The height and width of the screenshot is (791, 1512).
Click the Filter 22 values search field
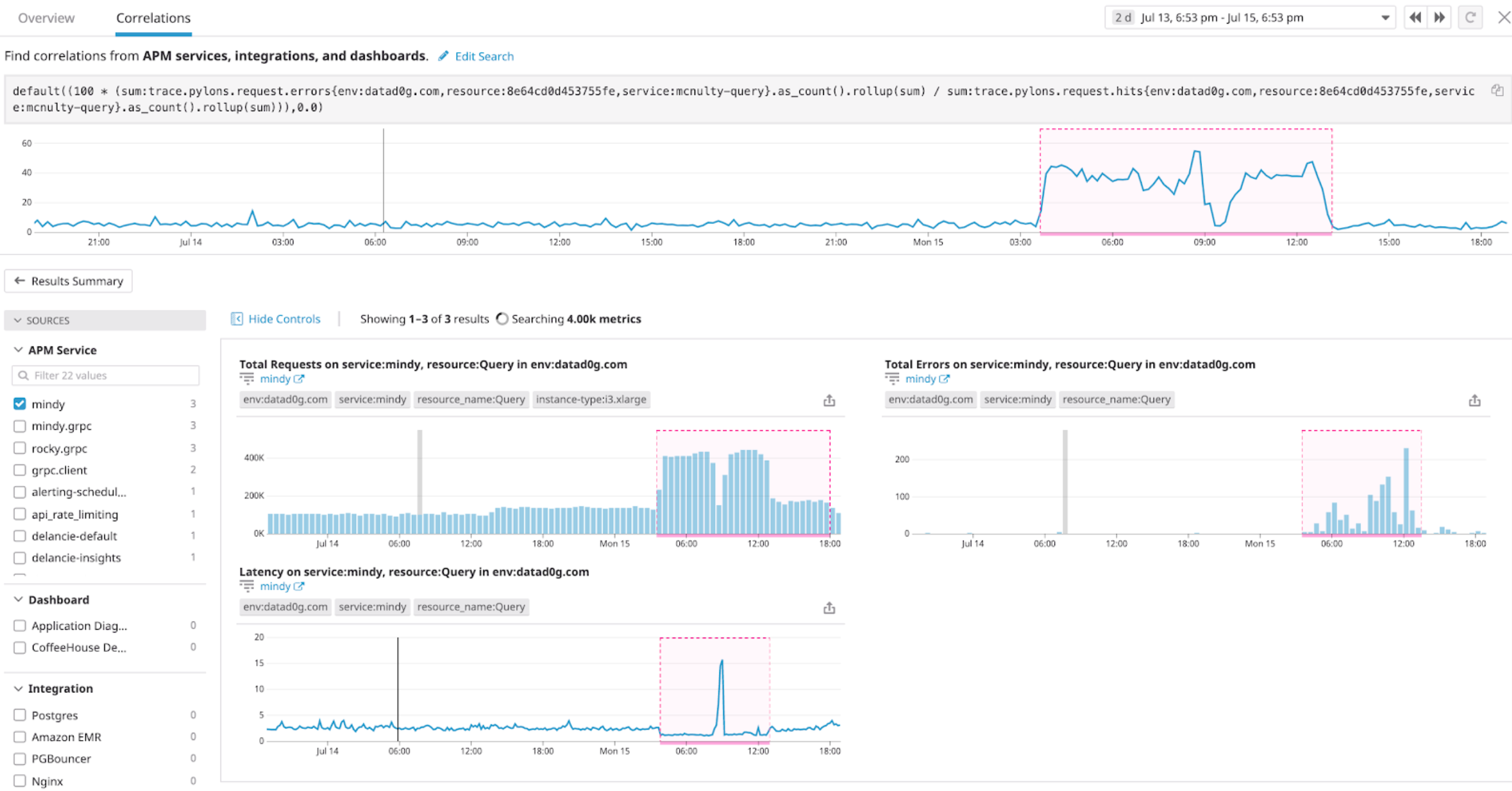point(106,375)
